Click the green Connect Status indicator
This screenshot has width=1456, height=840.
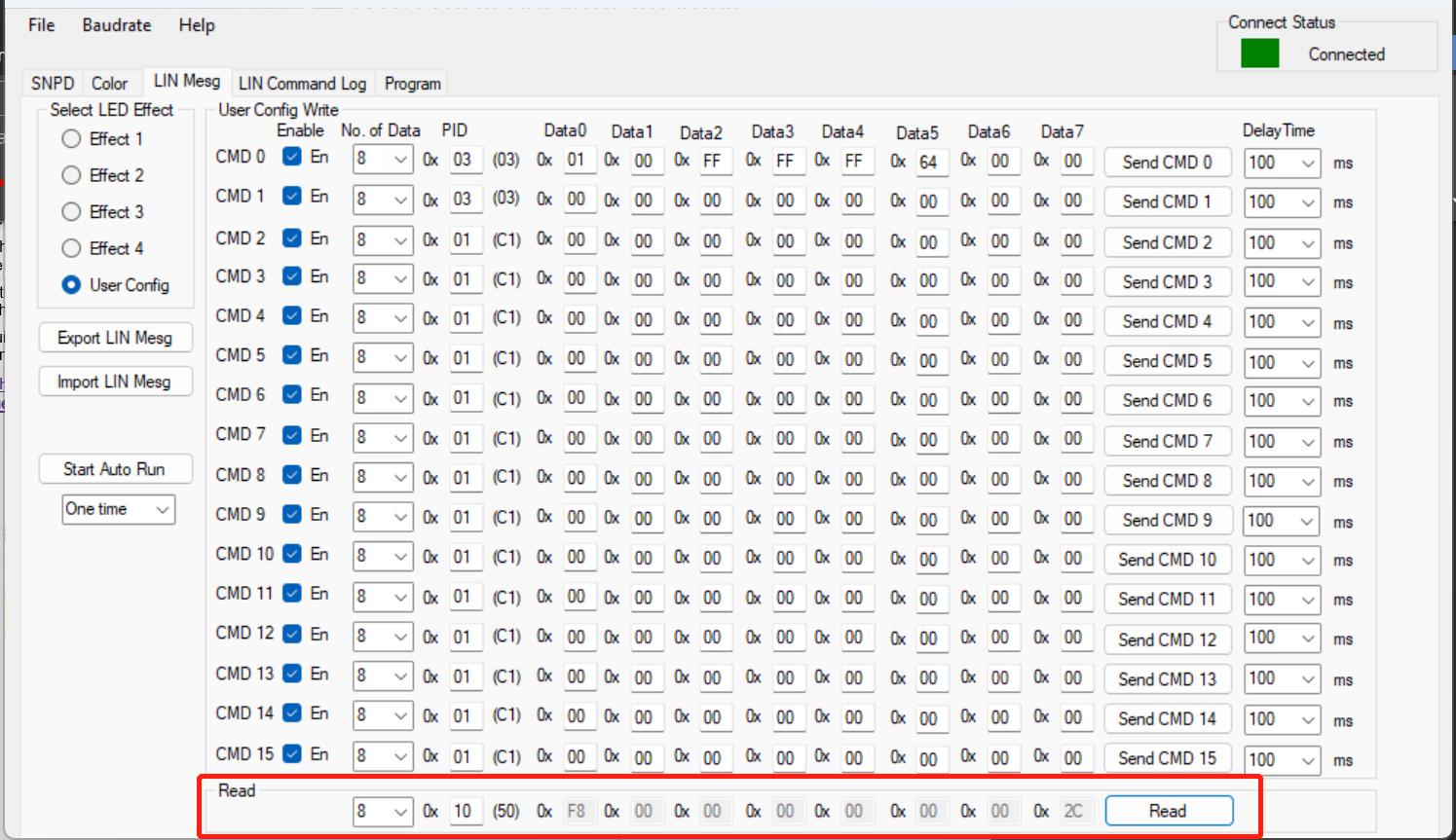click(x=1259, y=54)
